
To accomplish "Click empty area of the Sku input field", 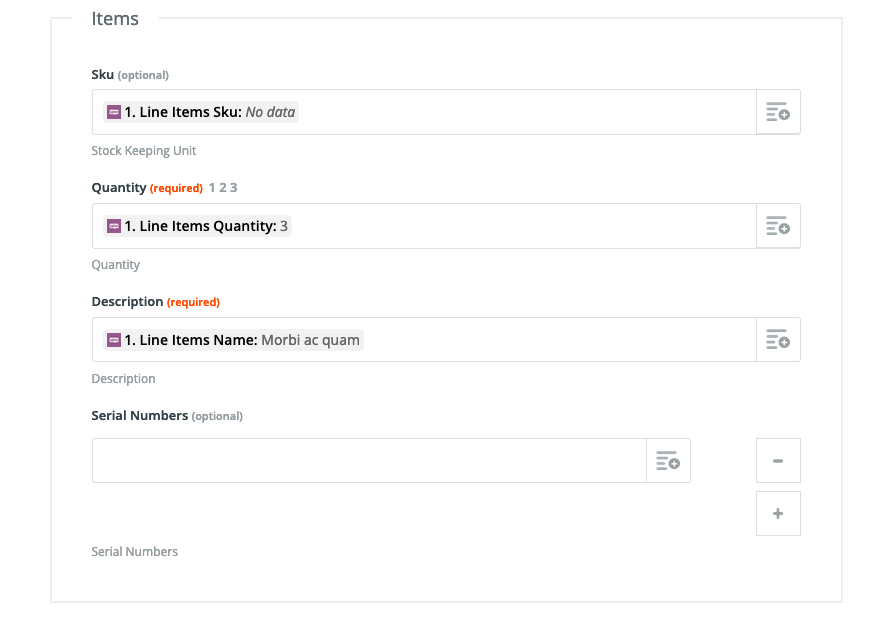I will coord(527,112).
